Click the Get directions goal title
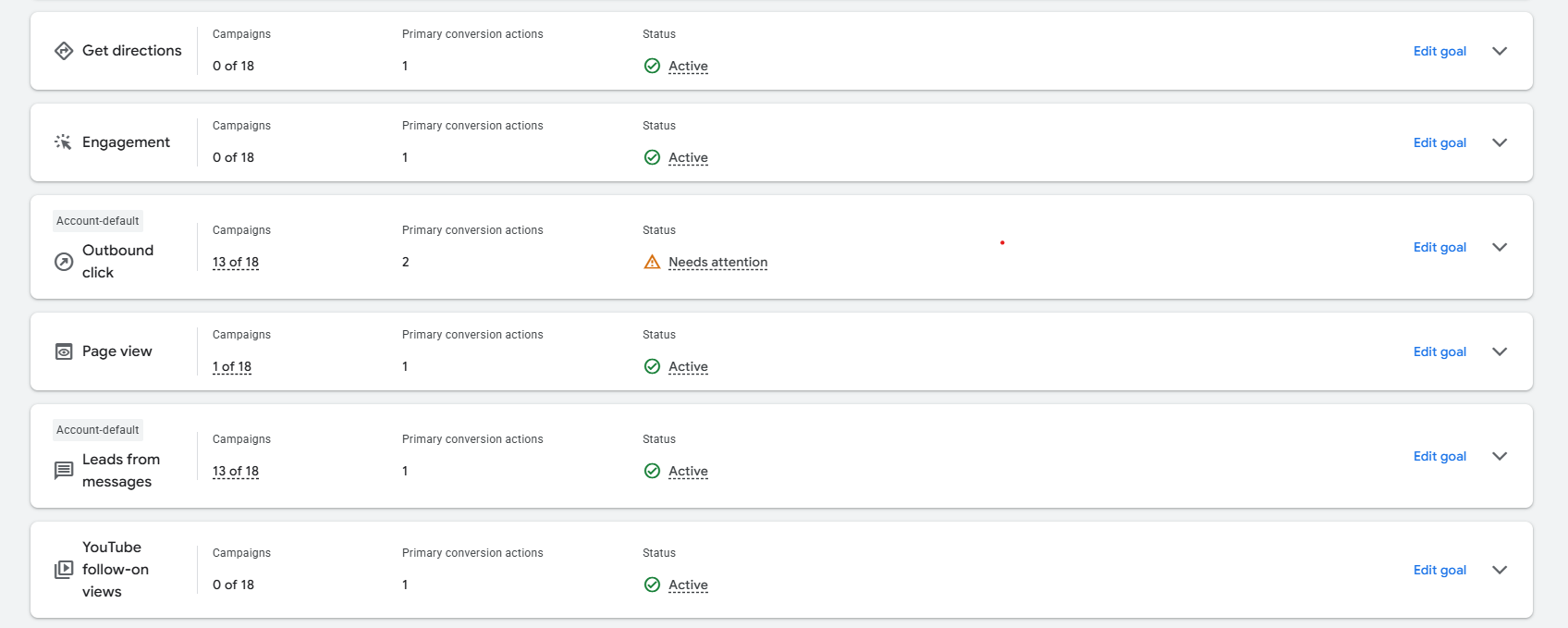 click(x=132, y=51)
